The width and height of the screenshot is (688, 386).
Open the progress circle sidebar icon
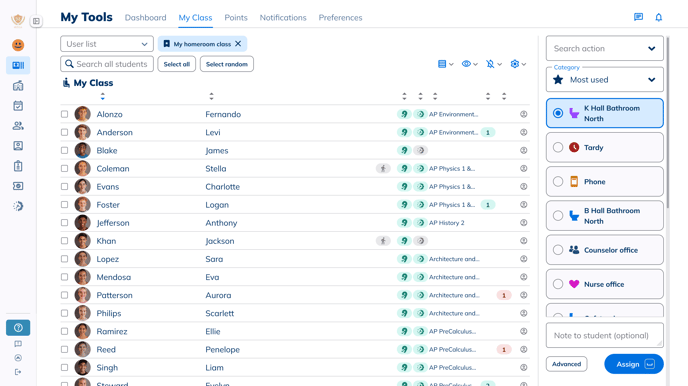[18, 206]
